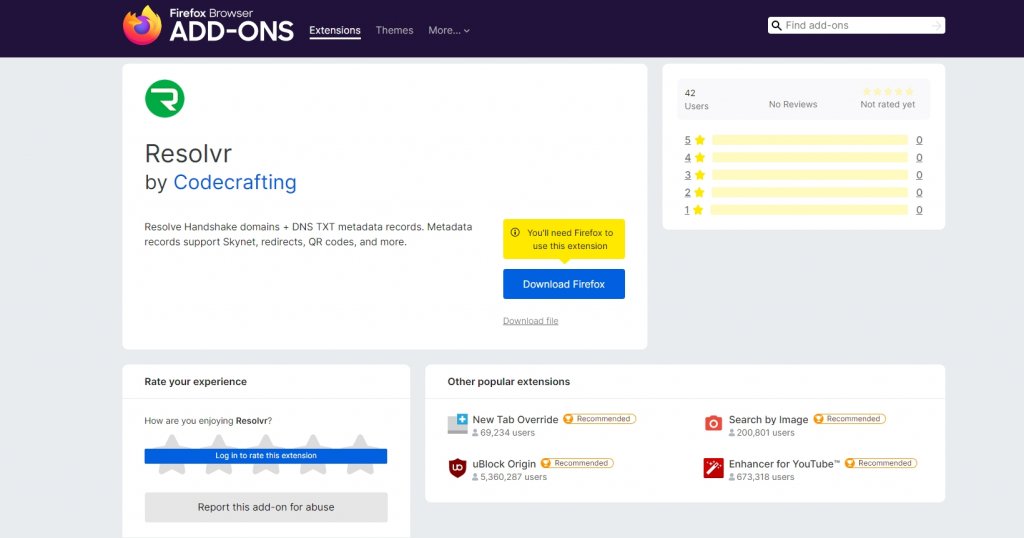
Task: Open the New Tab Override extension
Action: 515,419
